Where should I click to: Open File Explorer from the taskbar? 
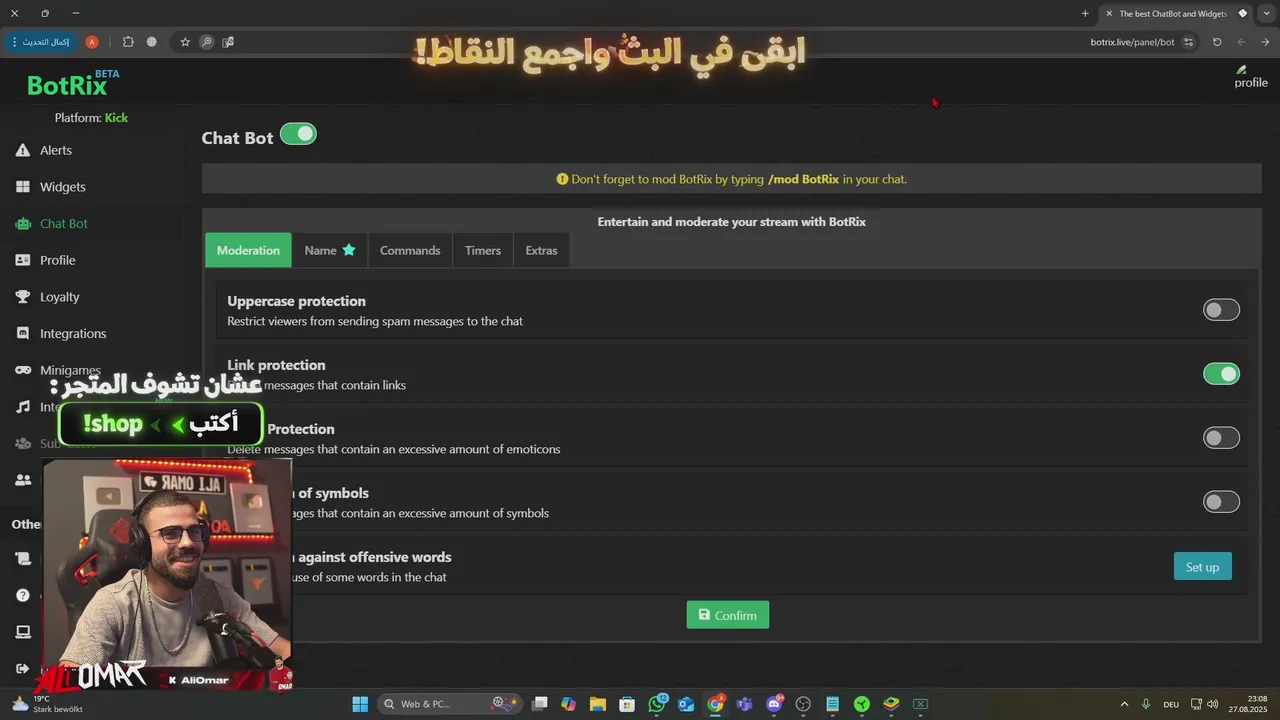598,704
